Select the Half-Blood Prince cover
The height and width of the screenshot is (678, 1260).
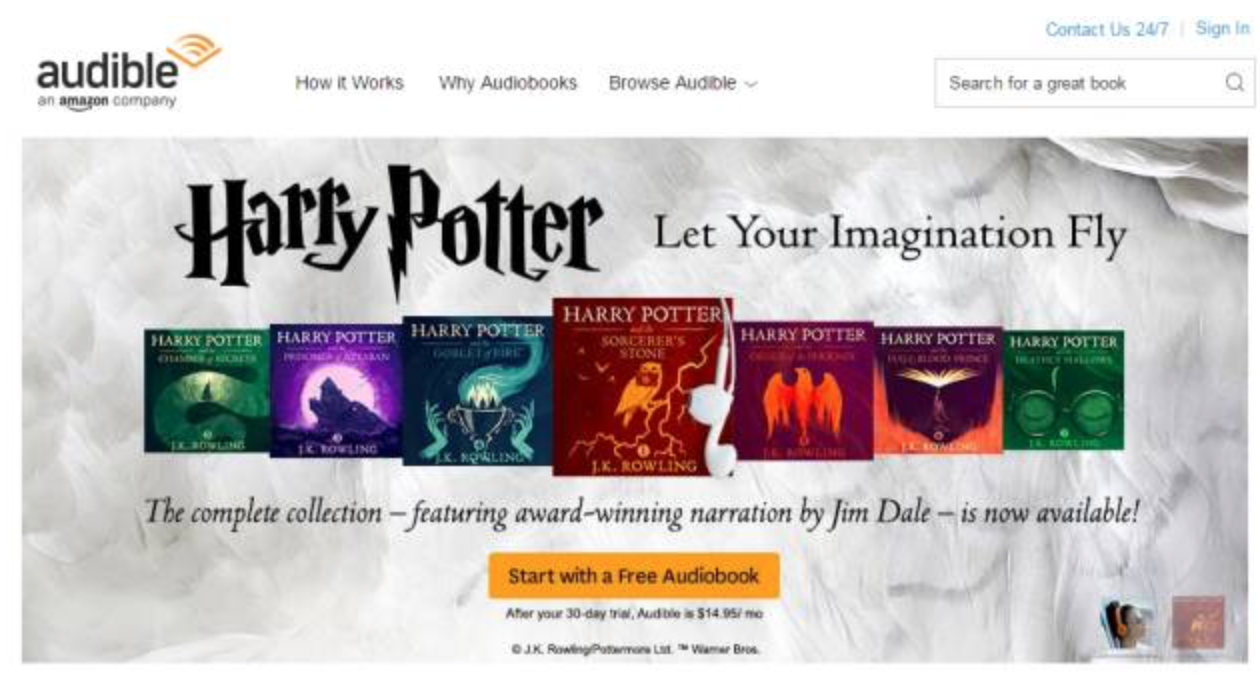938,390
